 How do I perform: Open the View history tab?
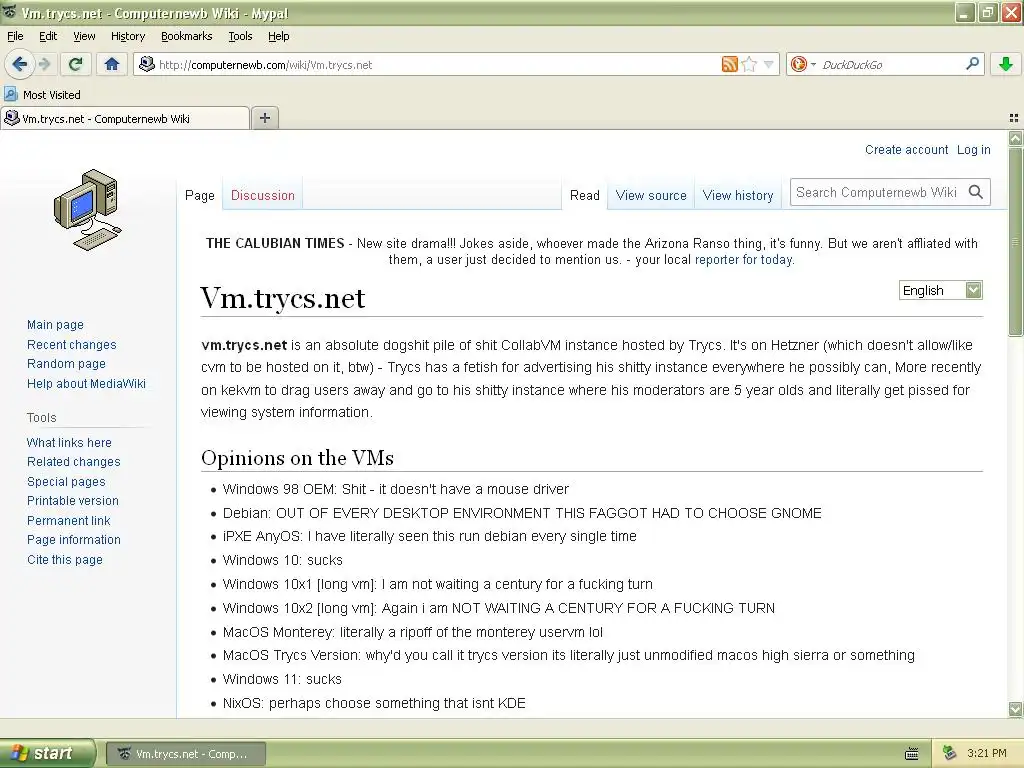pyautogui.click(x=738, y=195)
